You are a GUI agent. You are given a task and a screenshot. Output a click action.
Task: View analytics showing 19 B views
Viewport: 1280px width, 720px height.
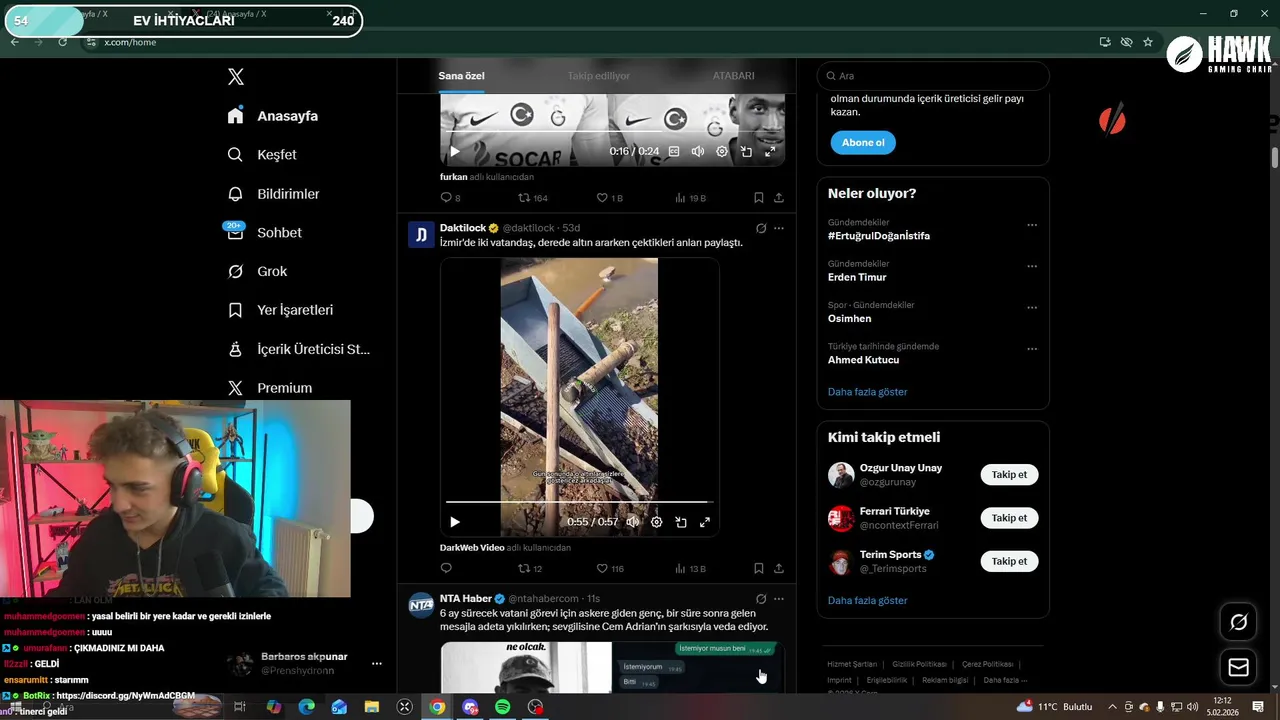(690, 198)
